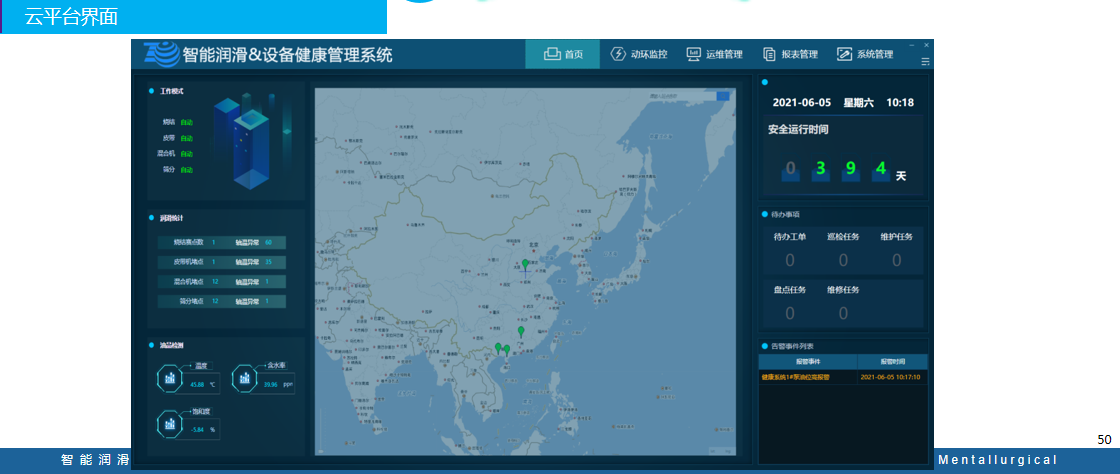1120x474 pixels.
Task: Click the 动环监控 lightning hexagon icon
Action: pos(618,54)
